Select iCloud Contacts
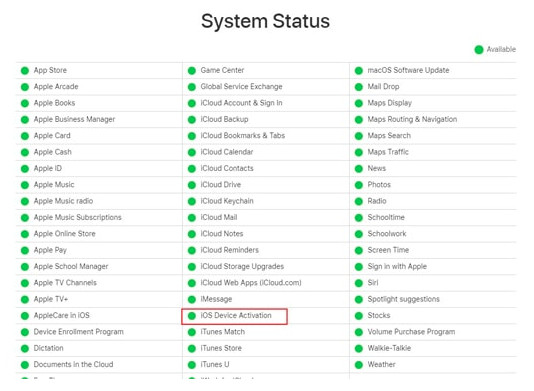This screenshot has height=391, width=534. tap(227, 168)
